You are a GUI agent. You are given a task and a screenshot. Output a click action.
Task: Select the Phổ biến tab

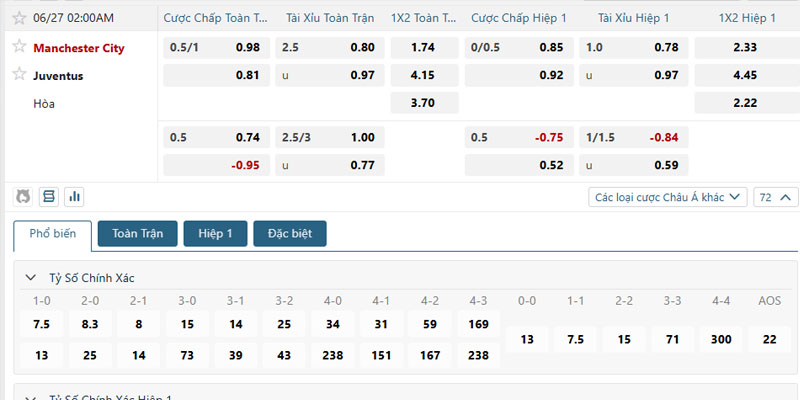pos(53,234)
